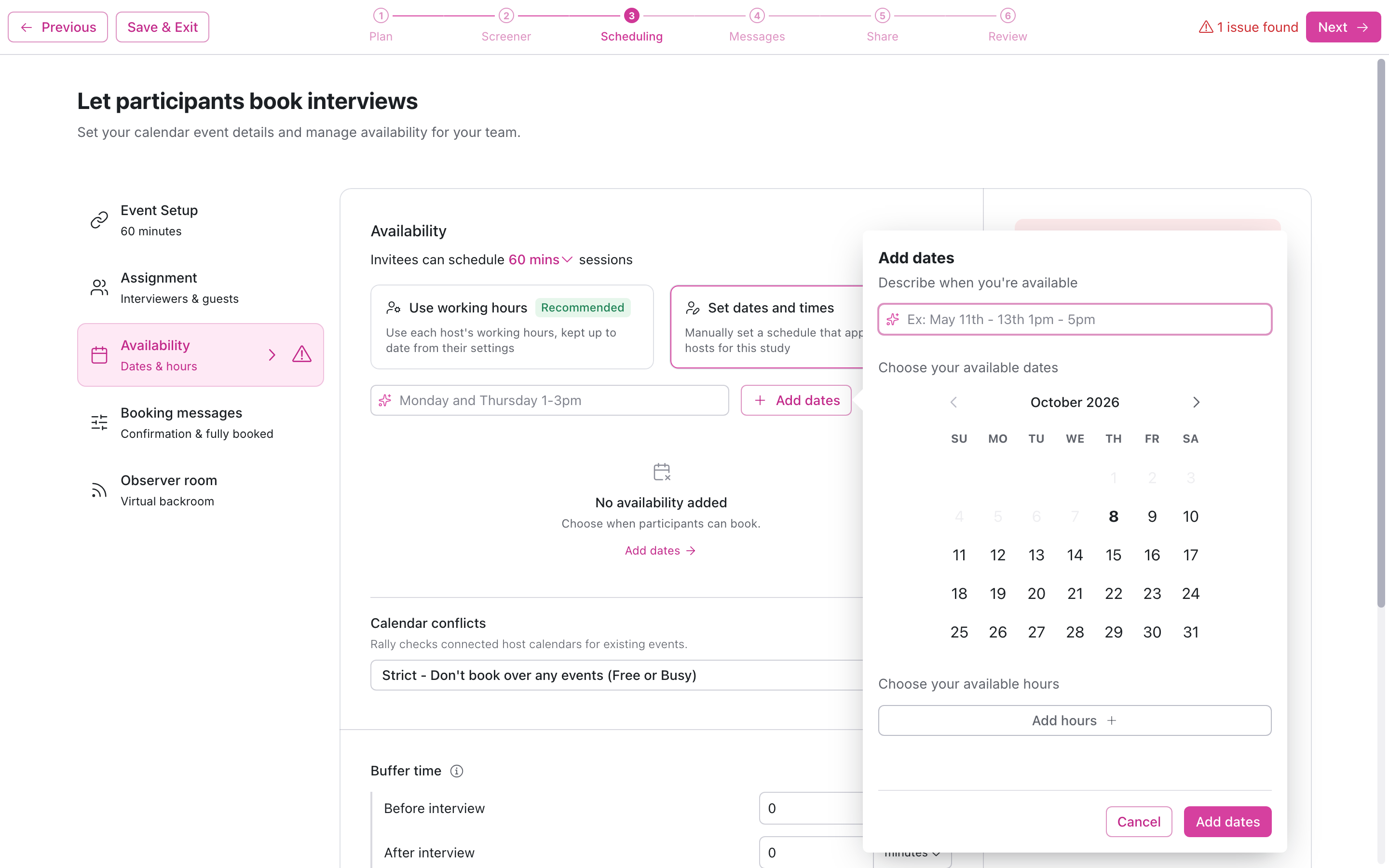Click the Add dates link under No availability
The image size is (1389, 868).
661,551
